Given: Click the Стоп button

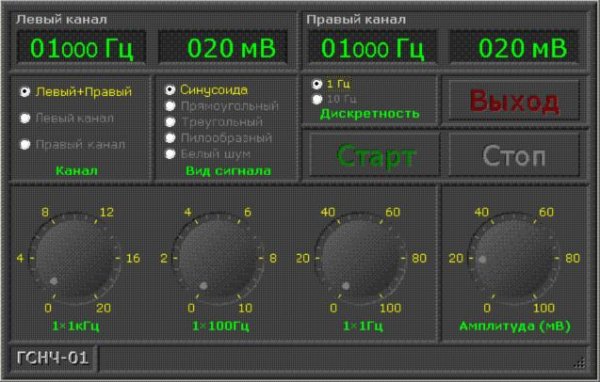Looking at the screenshot, I should point(514,155).
